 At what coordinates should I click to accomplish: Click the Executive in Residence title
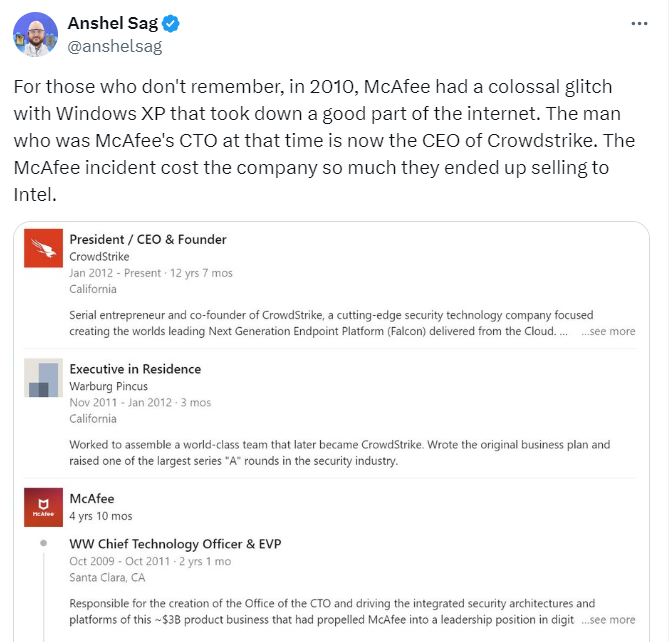[135, 369]
